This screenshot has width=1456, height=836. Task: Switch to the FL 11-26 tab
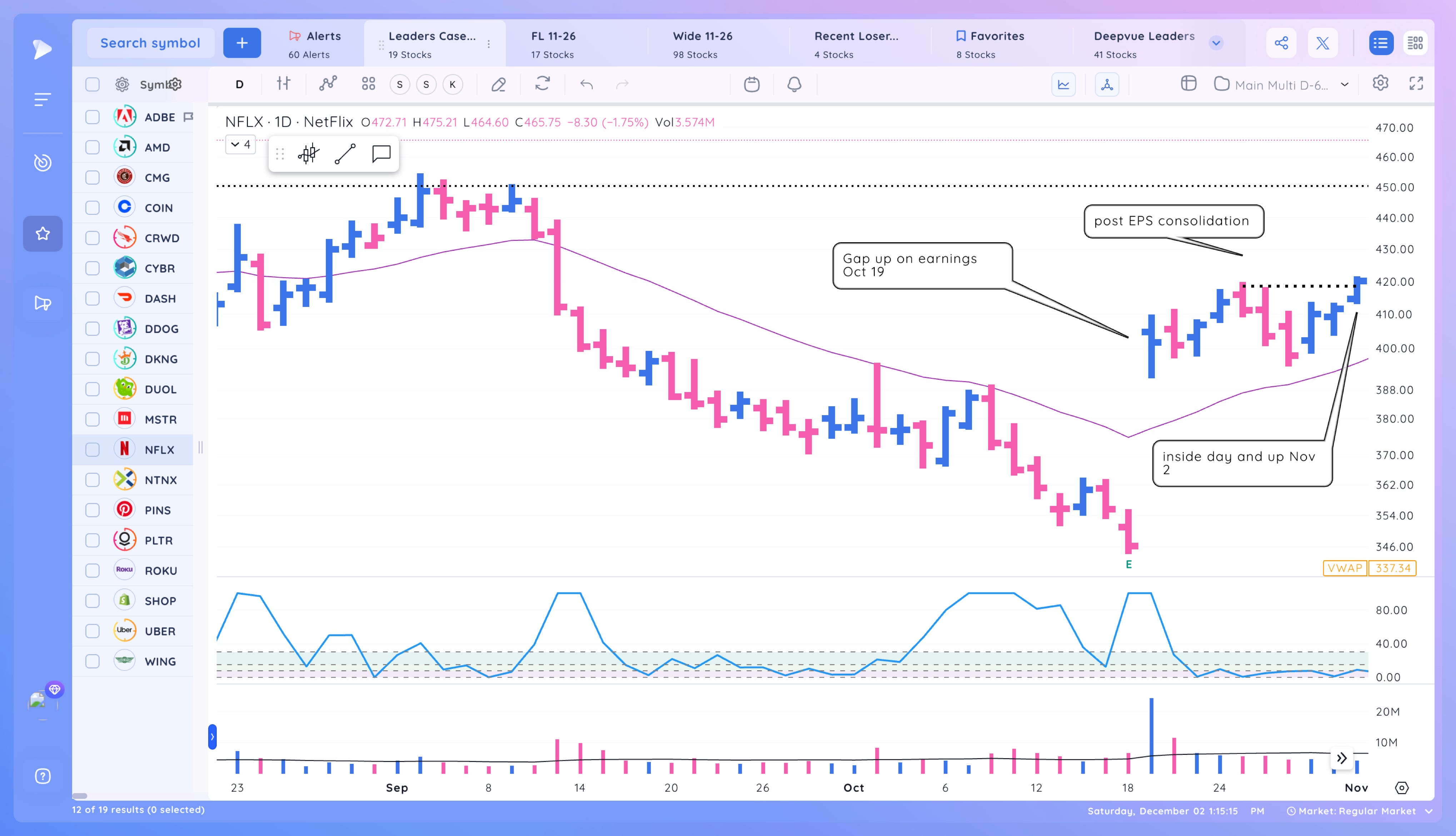click(x=576, y=44)
